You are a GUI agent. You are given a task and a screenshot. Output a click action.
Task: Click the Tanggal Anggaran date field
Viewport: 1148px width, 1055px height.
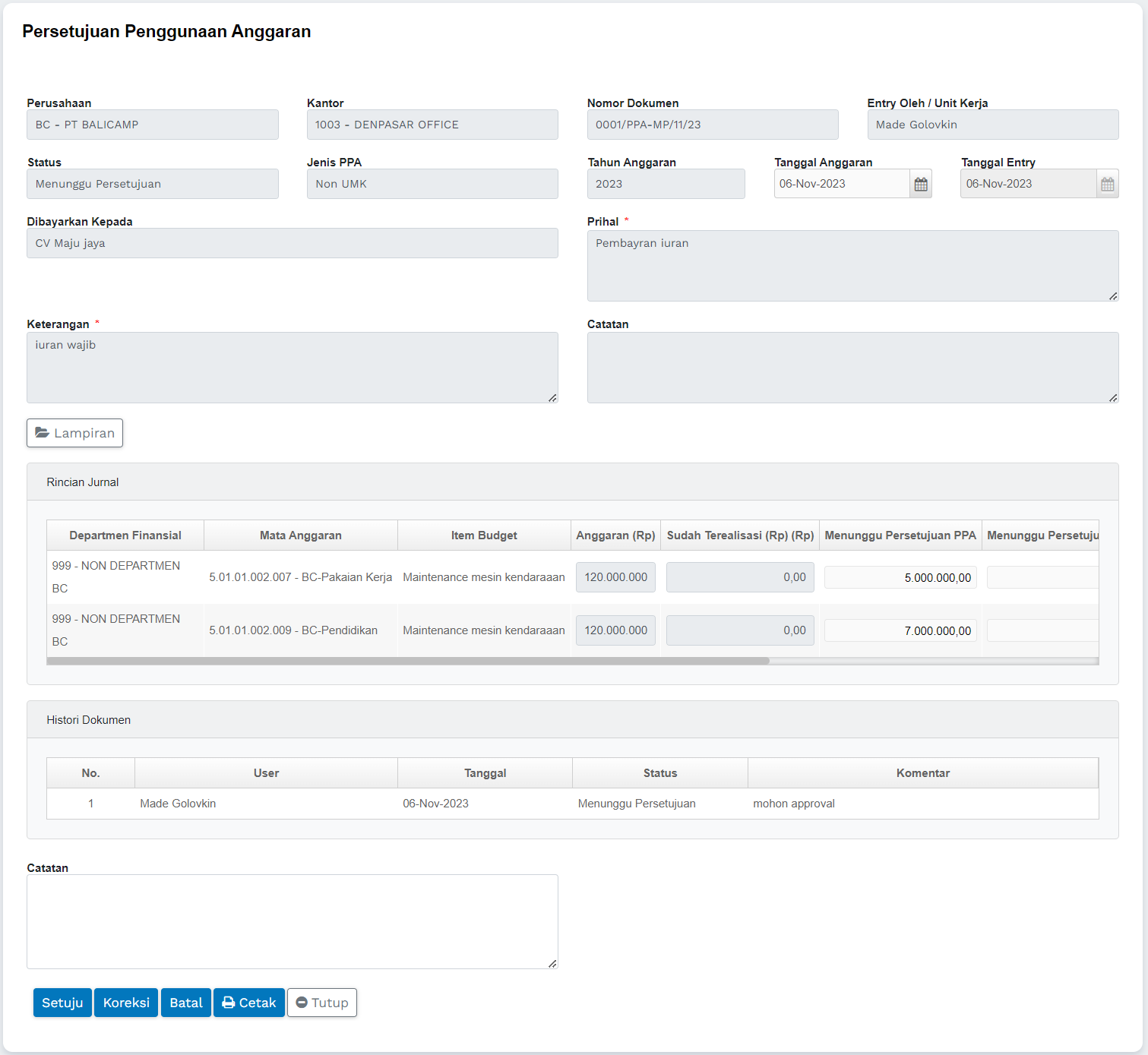[x=841, y=184]
